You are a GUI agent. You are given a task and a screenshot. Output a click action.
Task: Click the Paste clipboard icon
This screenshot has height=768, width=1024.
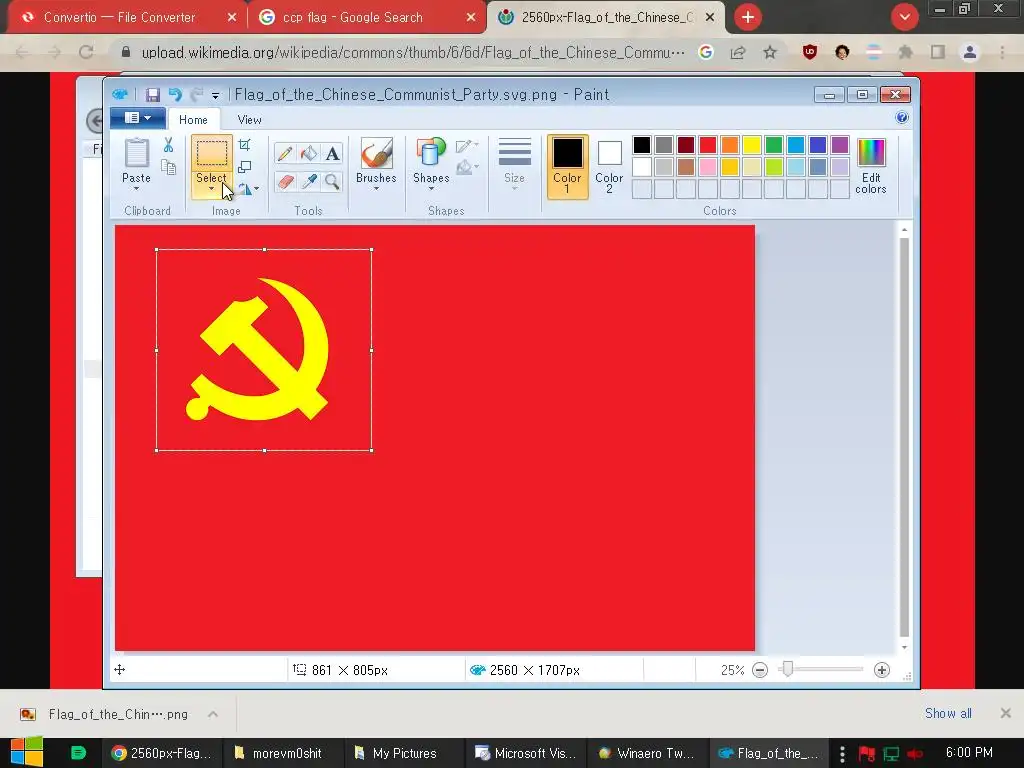[x=136, y=154]
